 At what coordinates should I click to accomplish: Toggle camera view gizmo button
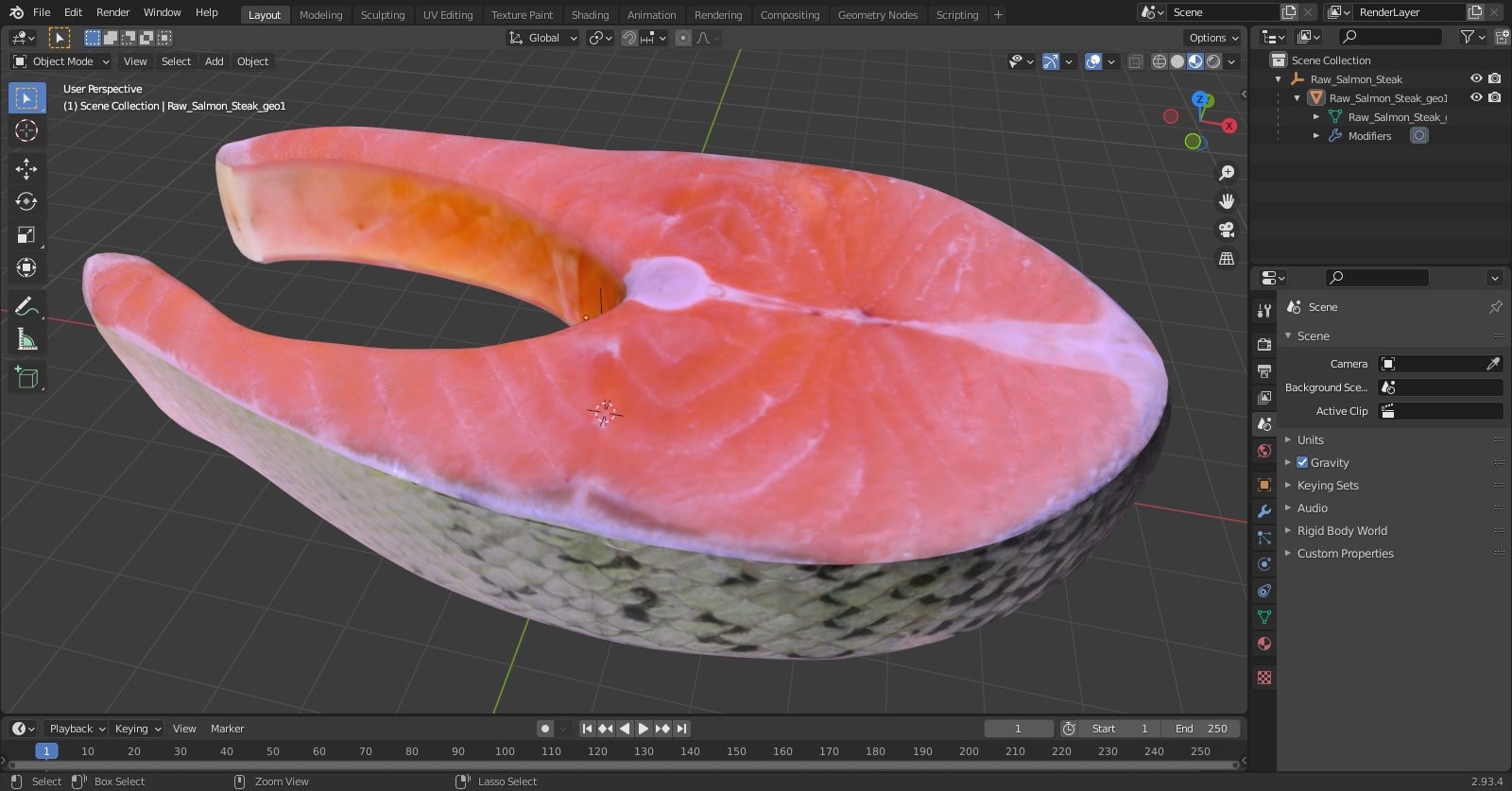click(x=1227, y=230)
